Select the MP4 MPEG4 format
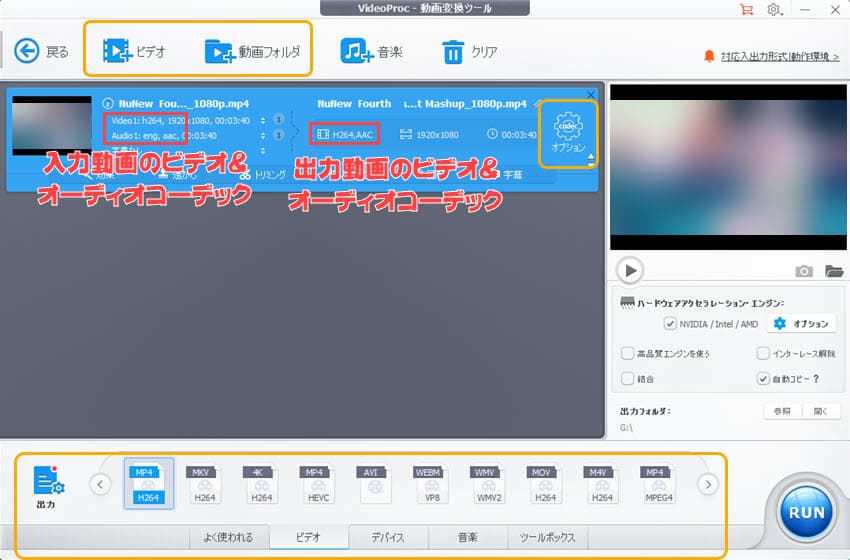The height and width of the screenshot is (560, 850). pyautogui.click(x=659, y=484)
